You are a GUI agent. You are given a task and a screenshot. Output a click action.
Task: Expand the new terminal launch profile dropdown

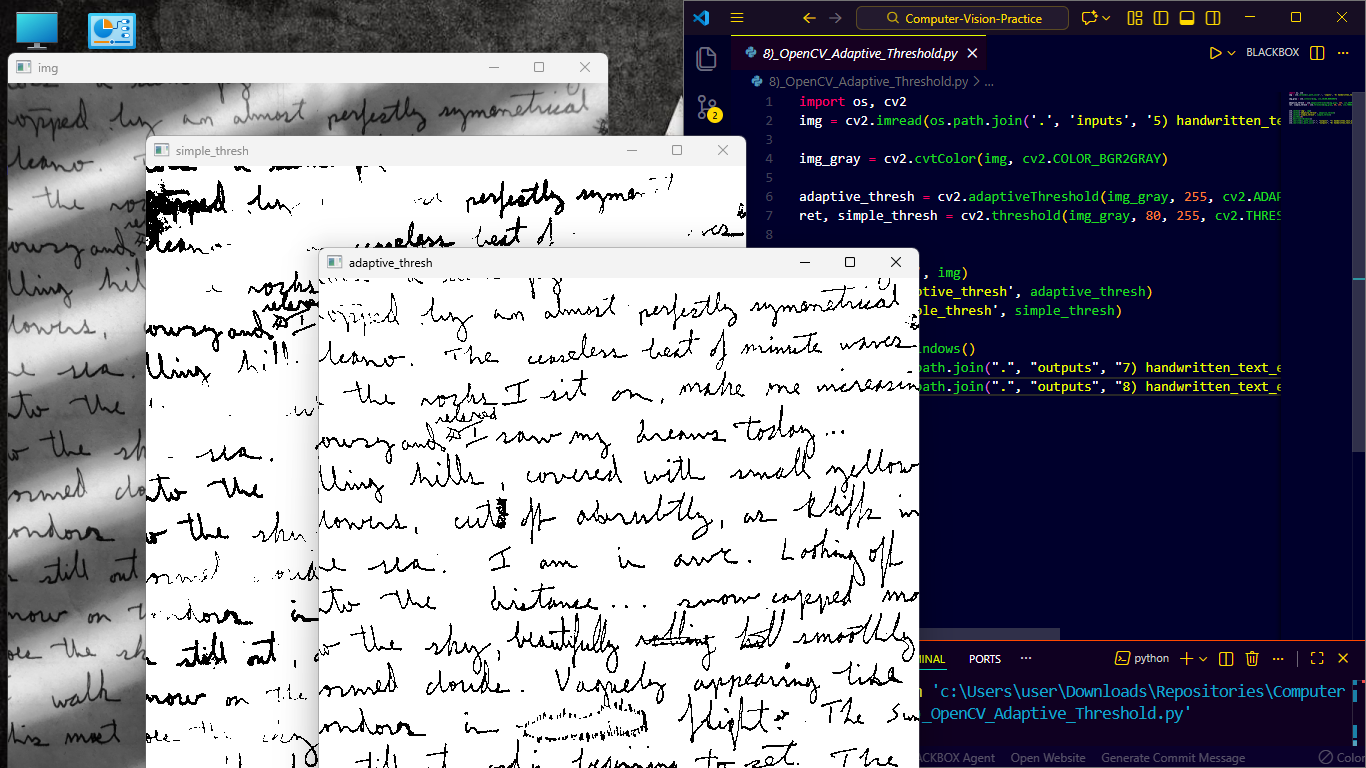1203,658
